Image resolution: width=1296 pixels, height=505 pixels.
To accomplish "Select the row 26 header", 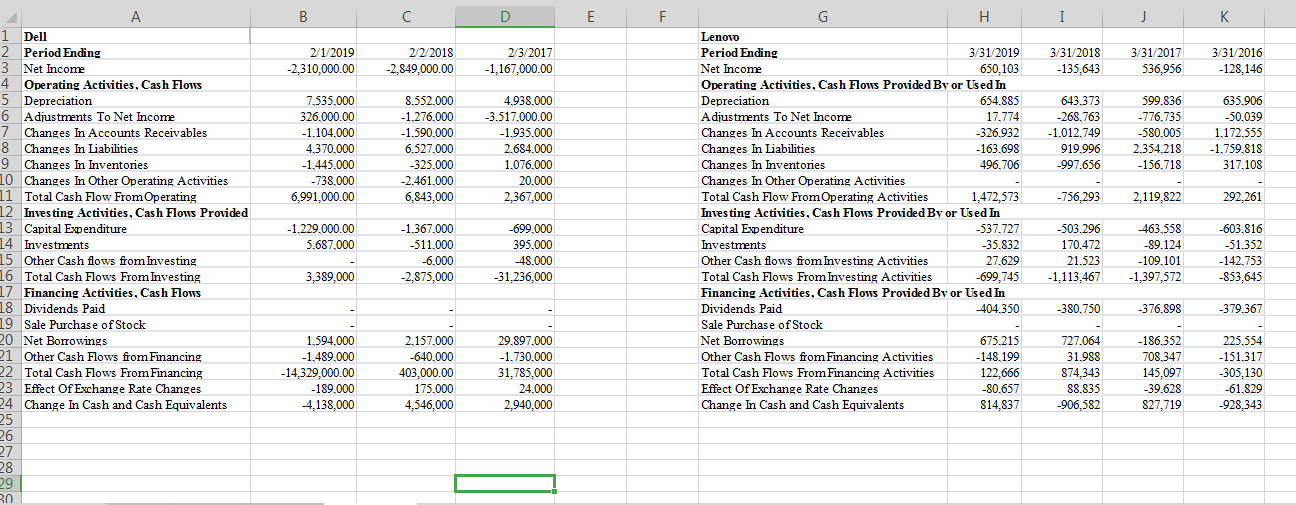I will tap(9, 436).
